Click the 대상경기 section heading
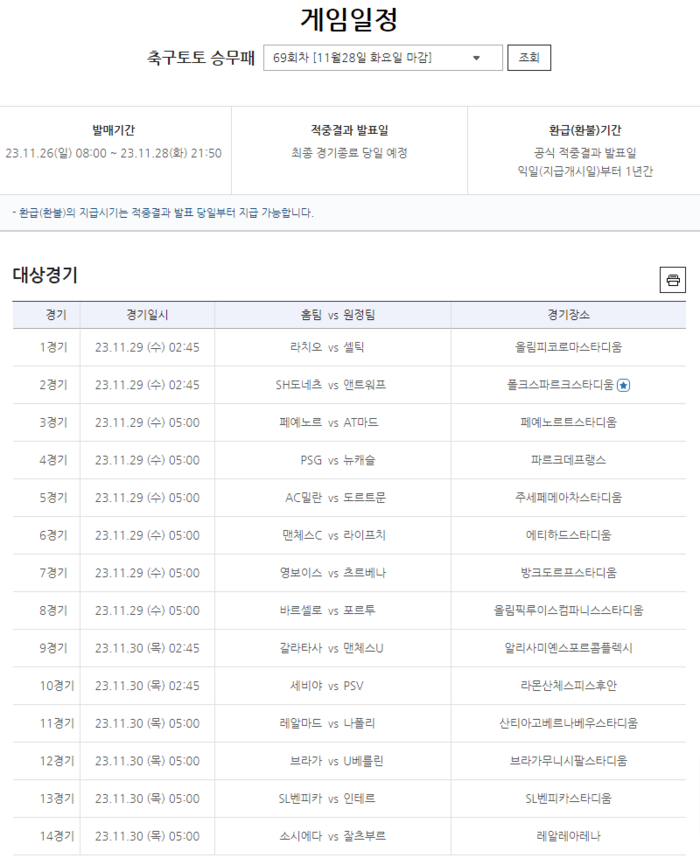The height and width of the screenshot is (858, 700). (x=45, y=276)
